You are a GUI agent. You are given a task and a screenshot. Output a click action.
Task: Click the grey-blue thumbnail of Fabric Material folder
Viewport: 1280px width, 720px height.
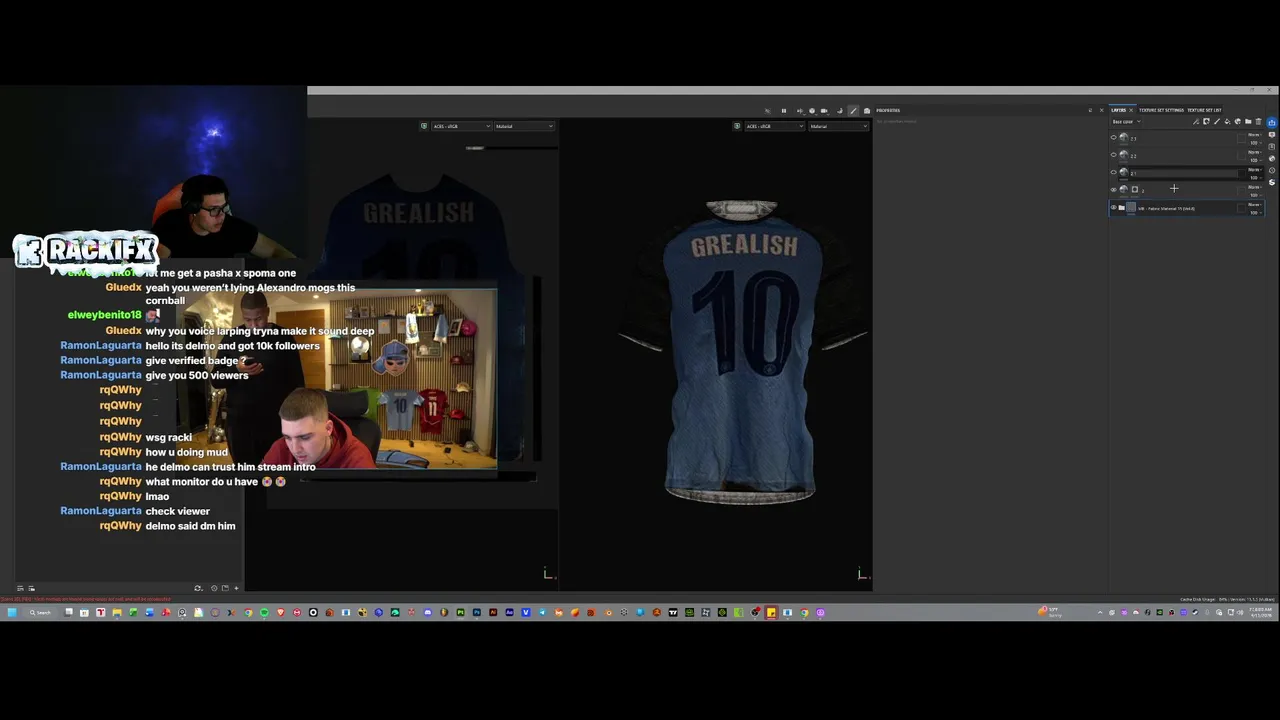point(1131,207)
